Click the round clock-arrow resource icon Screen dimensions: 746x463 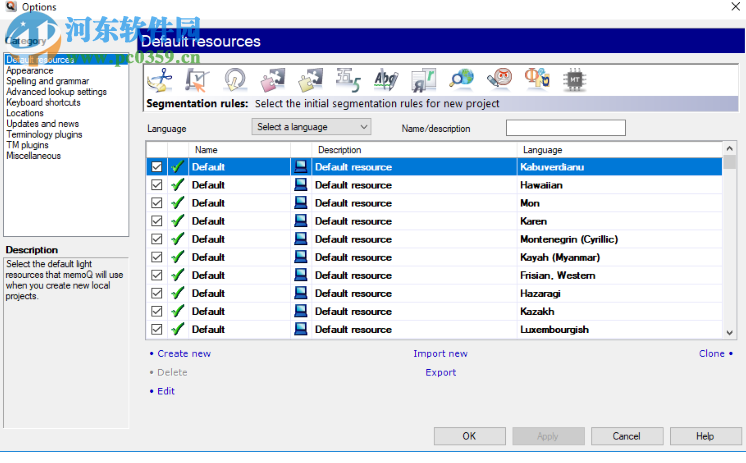235,80
